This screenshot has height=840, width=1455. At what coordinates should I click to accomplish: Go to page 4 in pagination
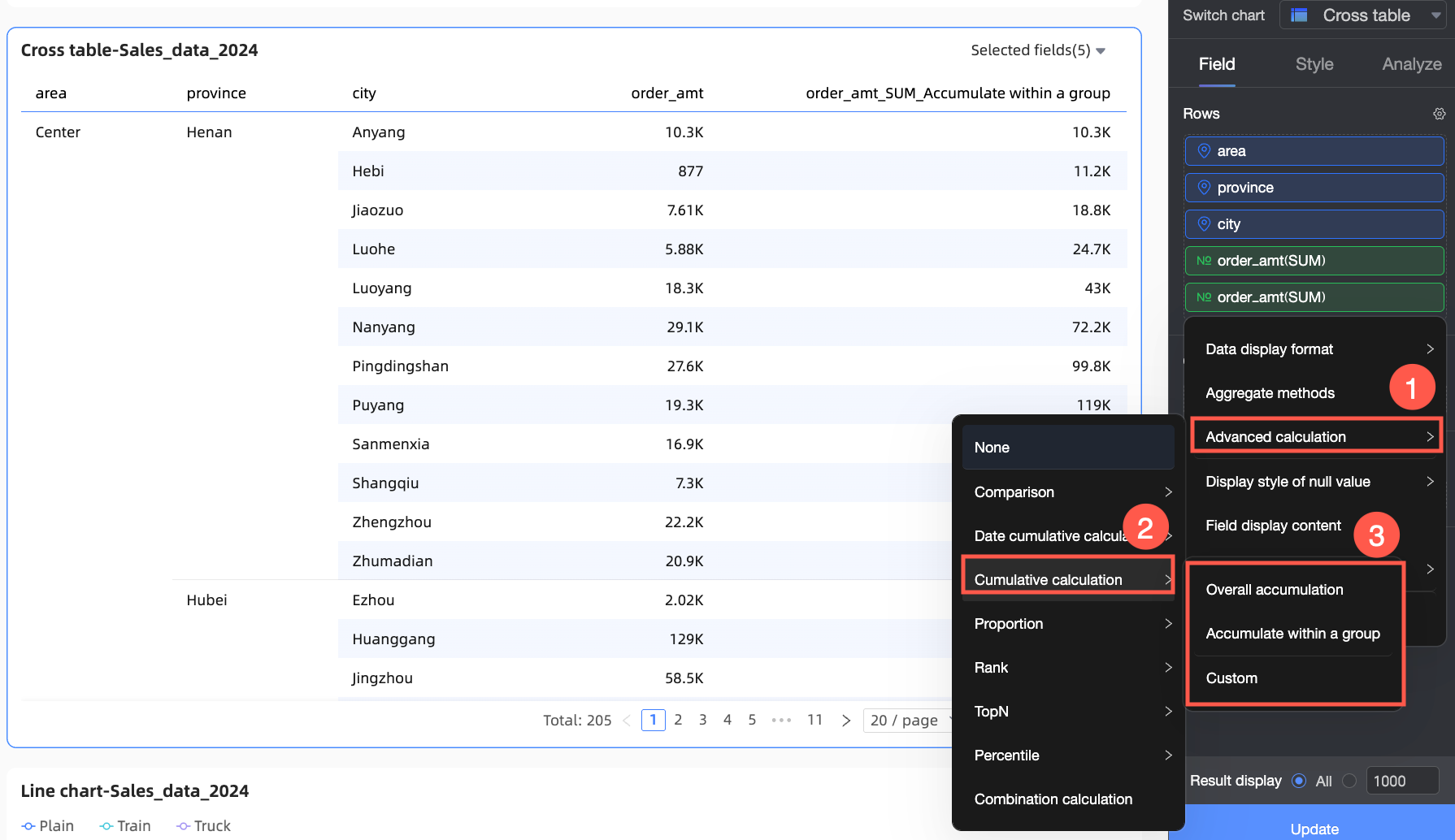tap(727, 721)
